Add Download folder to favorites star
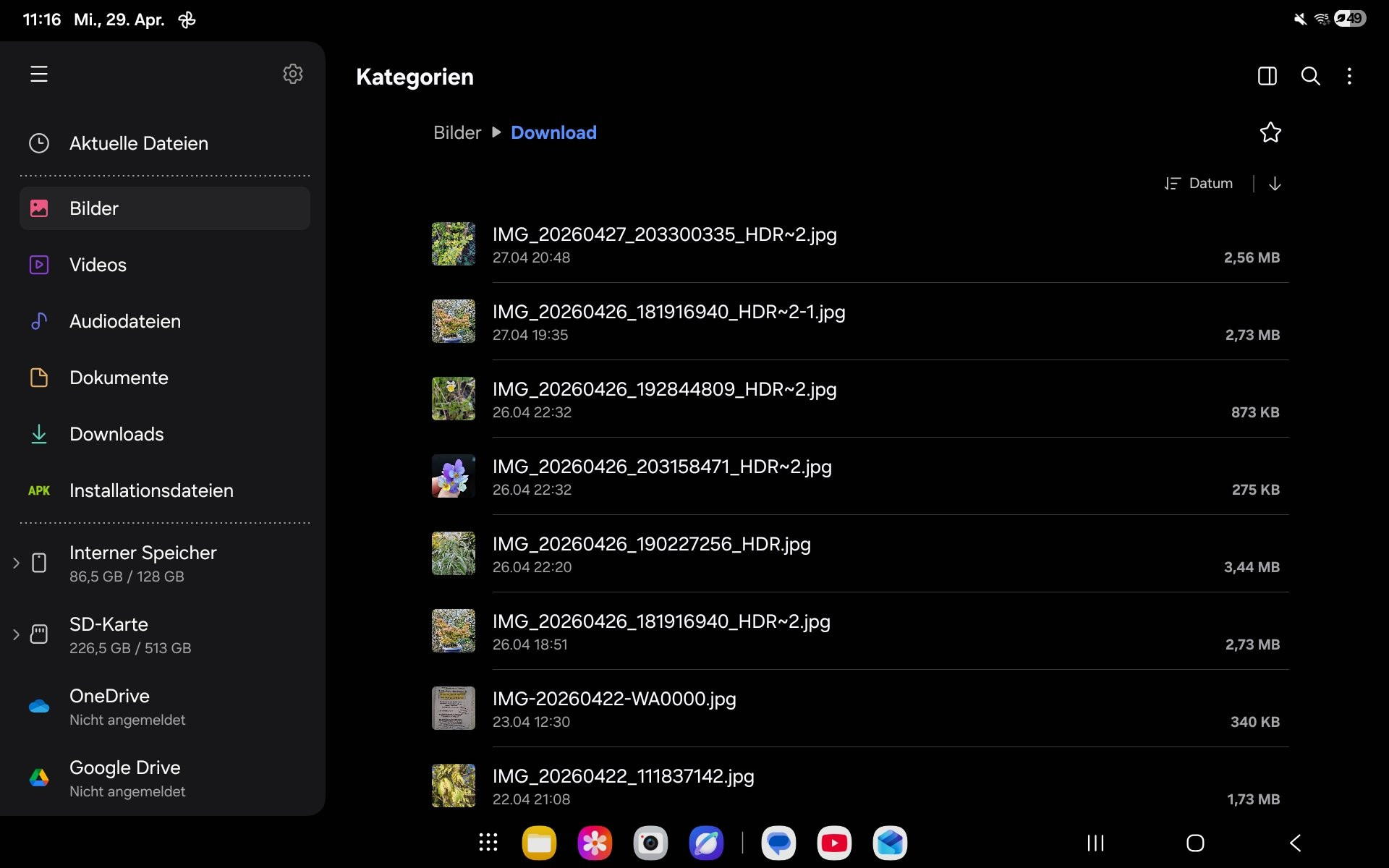1389x868 pixels. pos(1270,132)
